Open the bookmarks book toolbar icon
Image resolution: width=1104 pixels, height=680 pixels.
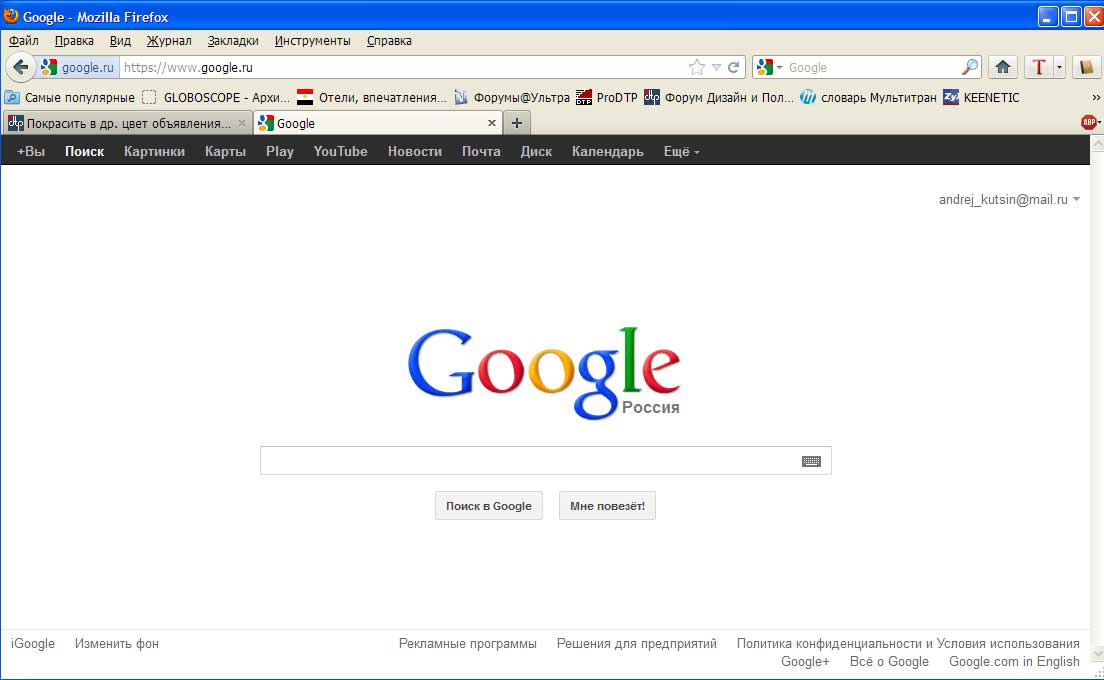point(1086,68)
